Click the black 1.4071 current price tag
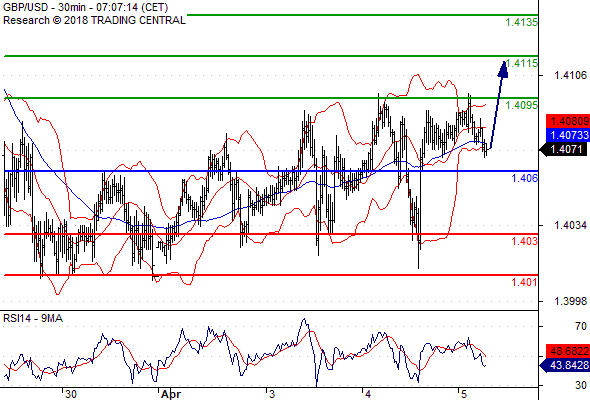The height and width of the screenshot is (400, 590). tap(564, 149)
